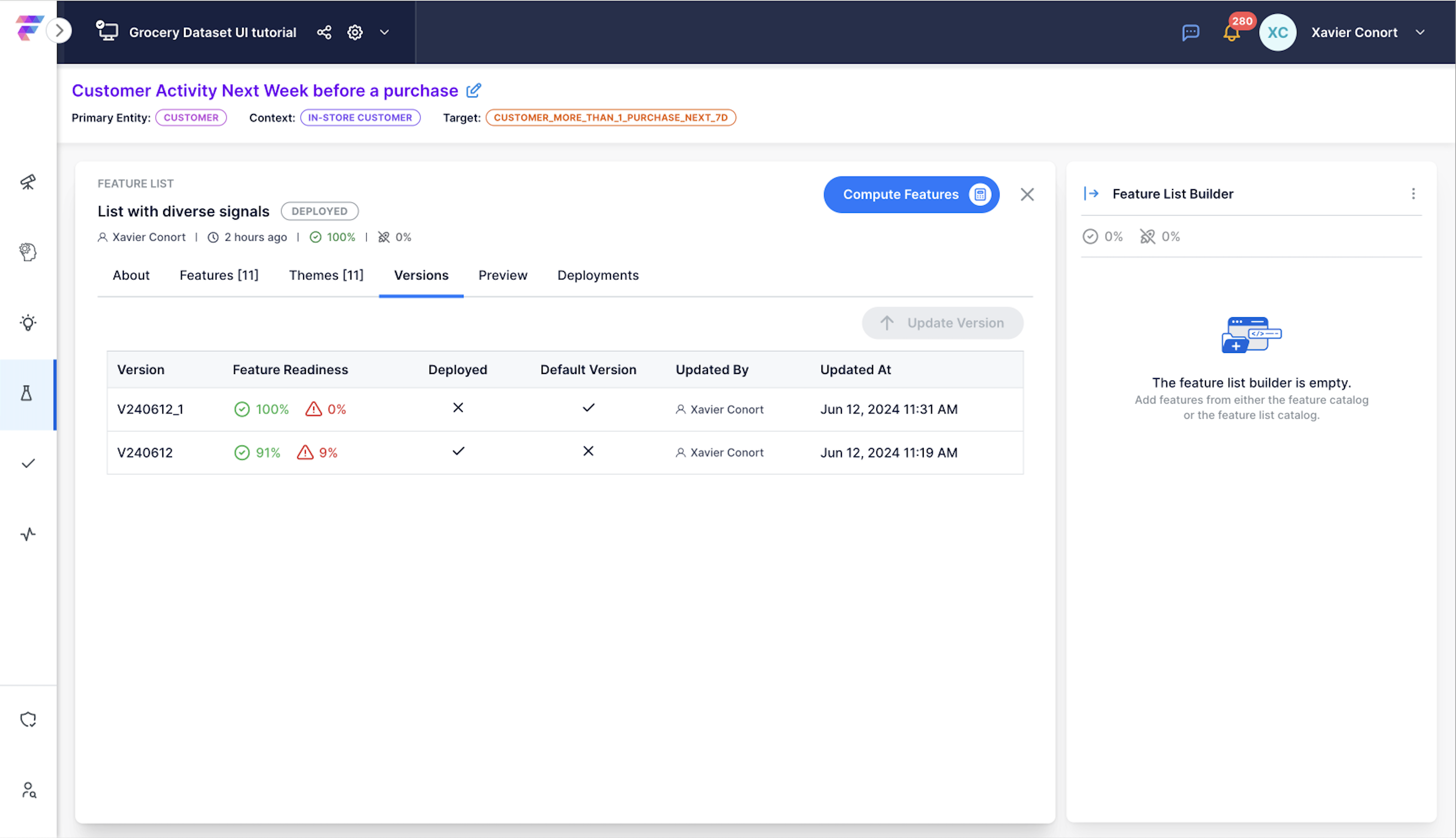Edit the use case name pencil icon
Viewport: 1456px width, 838px height.
473,90
